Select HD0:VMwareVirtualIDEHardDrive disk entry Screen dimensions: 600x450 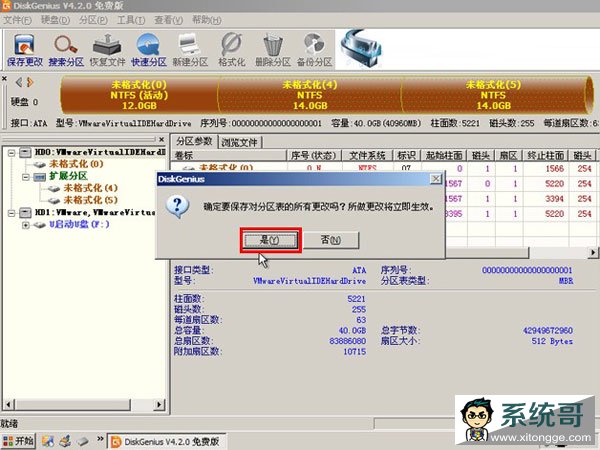[x=100, y=152]
